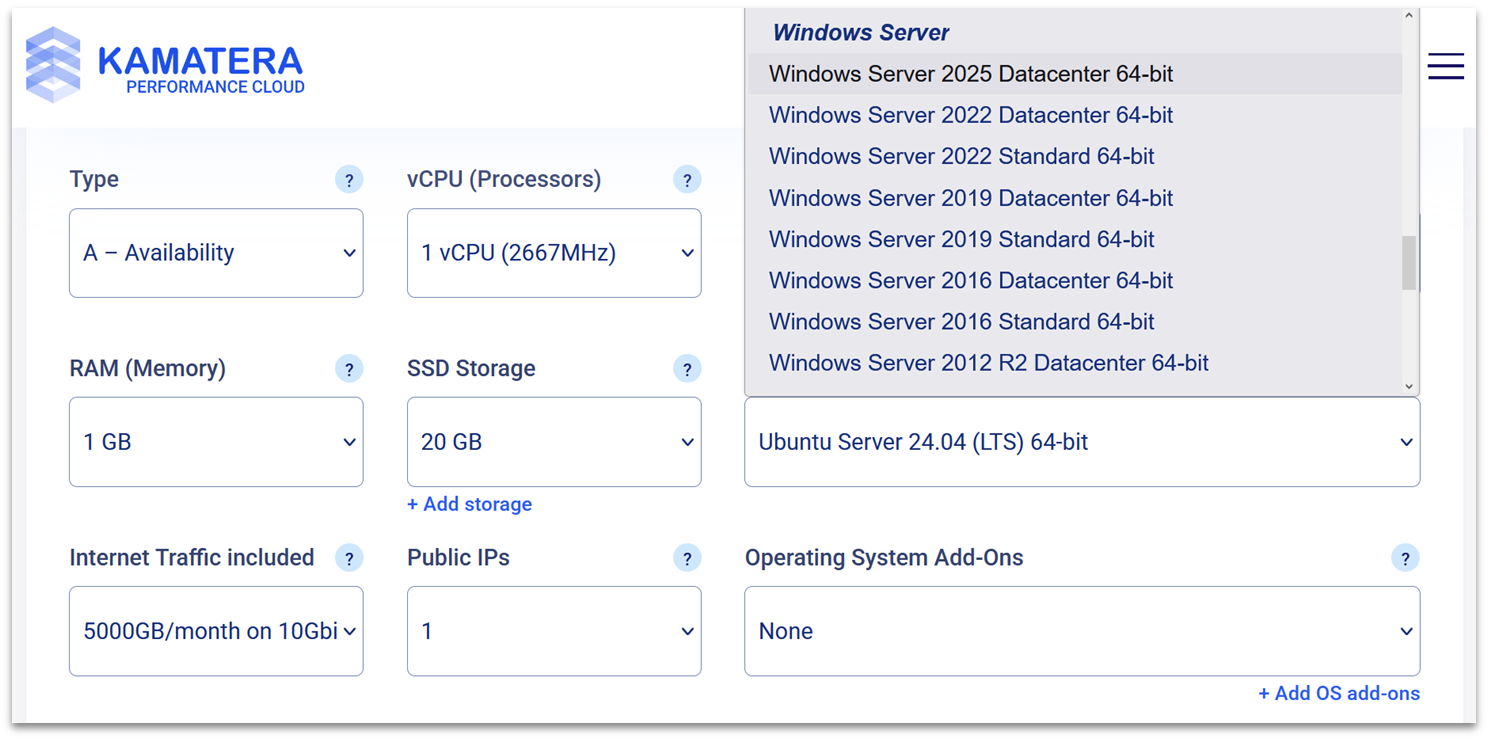Click the Operating System Add-Ons label
Screen dimensions: 1488x740
(884, 558)
